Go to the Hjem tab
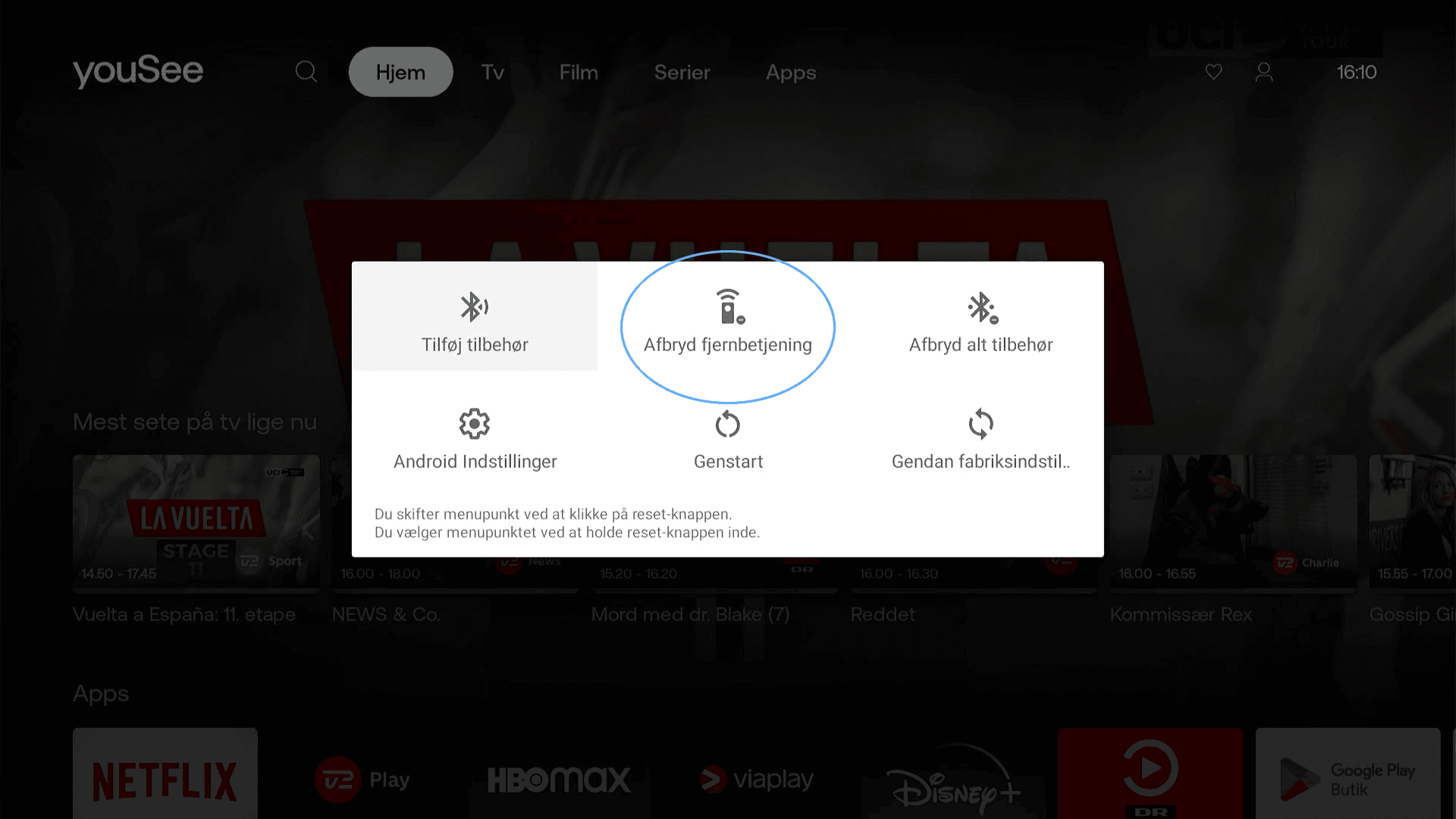This screenshot has height=819, width=1456. click(400, 72)
